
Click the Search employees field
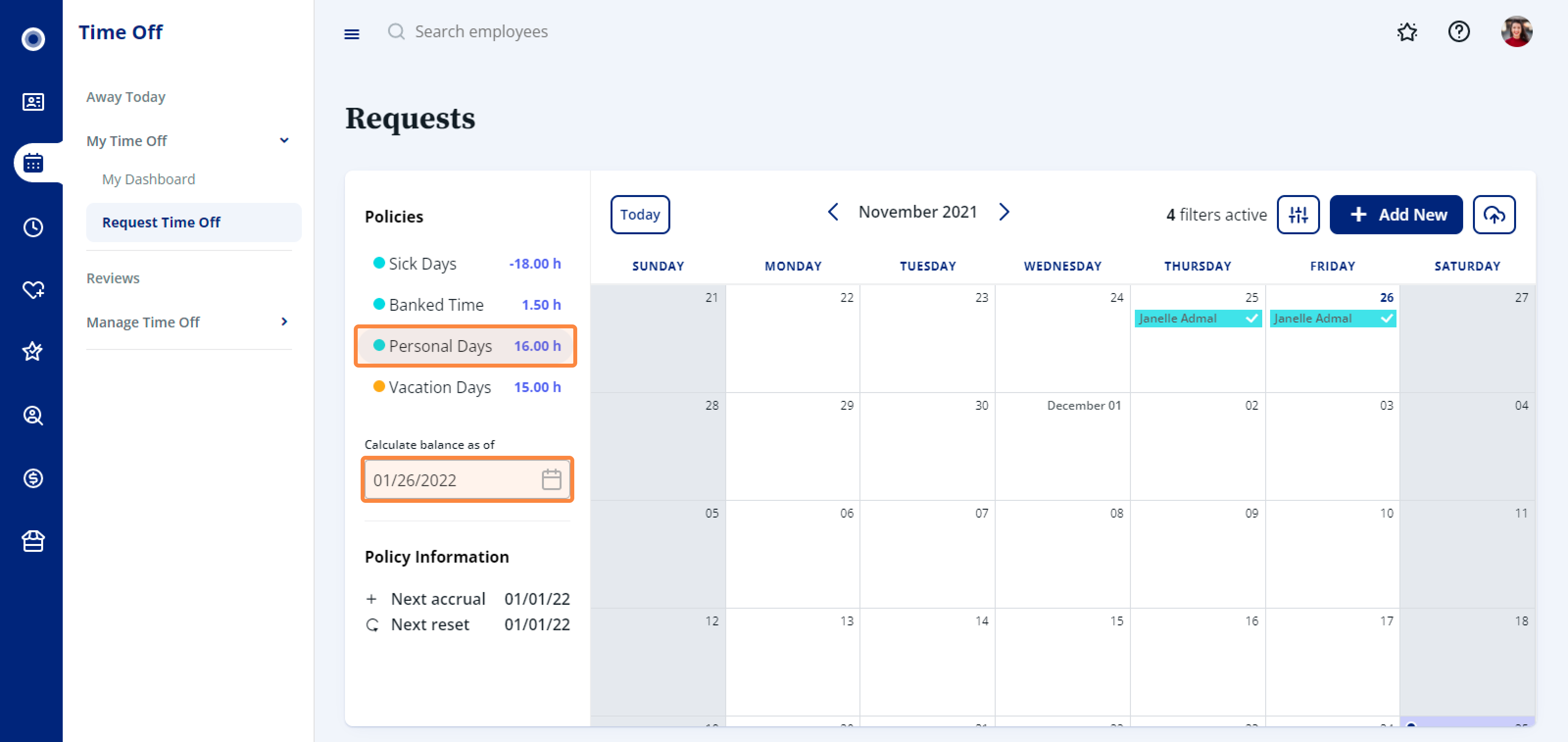coord(482,31)
